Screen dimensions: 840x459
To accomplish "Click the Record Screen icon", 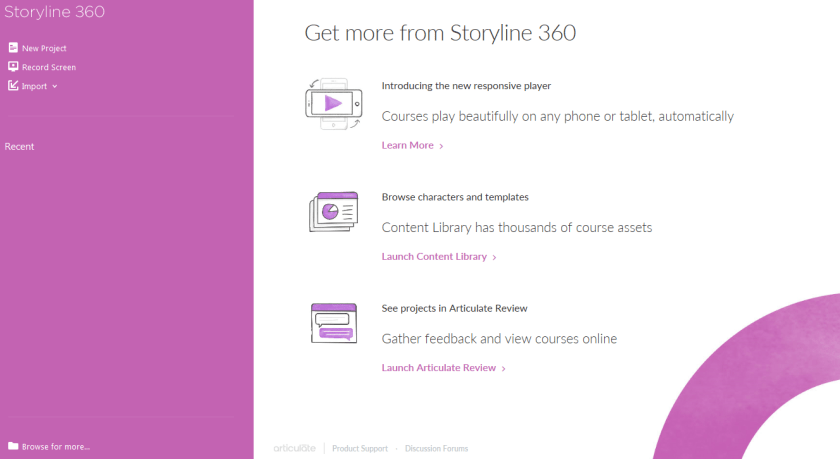I will pyautogui.click(x=13, y=66).
